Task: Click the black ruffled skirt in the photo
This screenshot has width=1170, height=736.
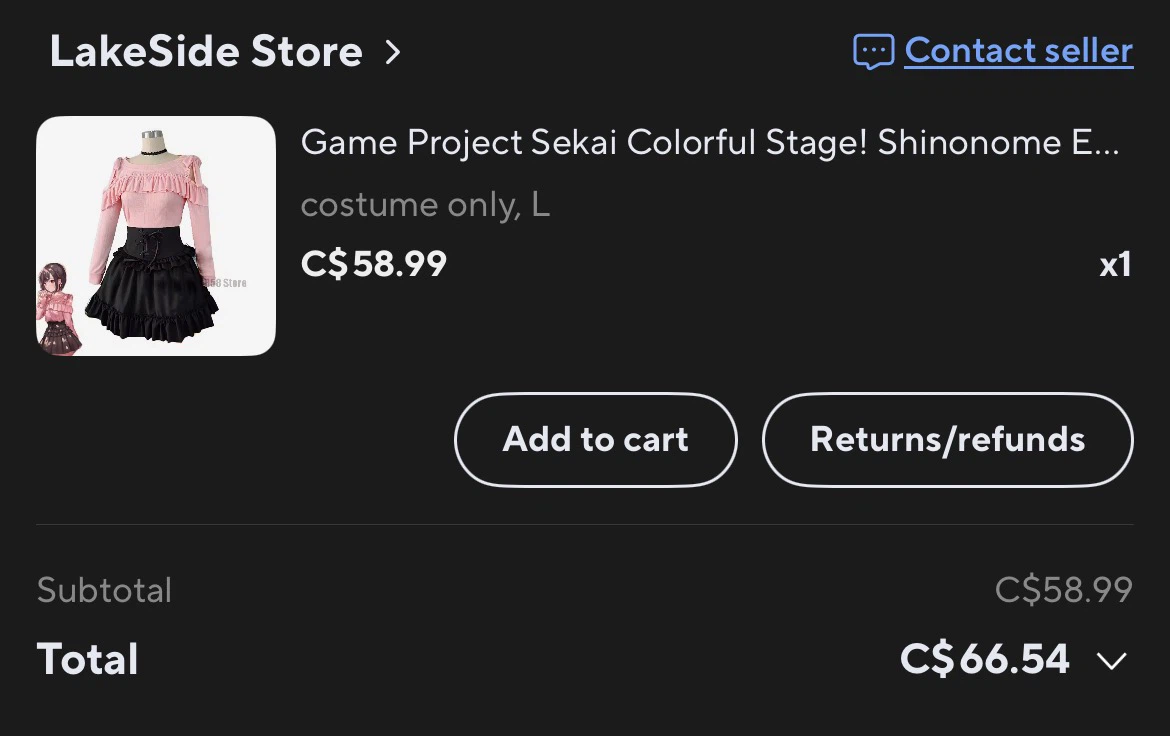Action: point(153,299)
